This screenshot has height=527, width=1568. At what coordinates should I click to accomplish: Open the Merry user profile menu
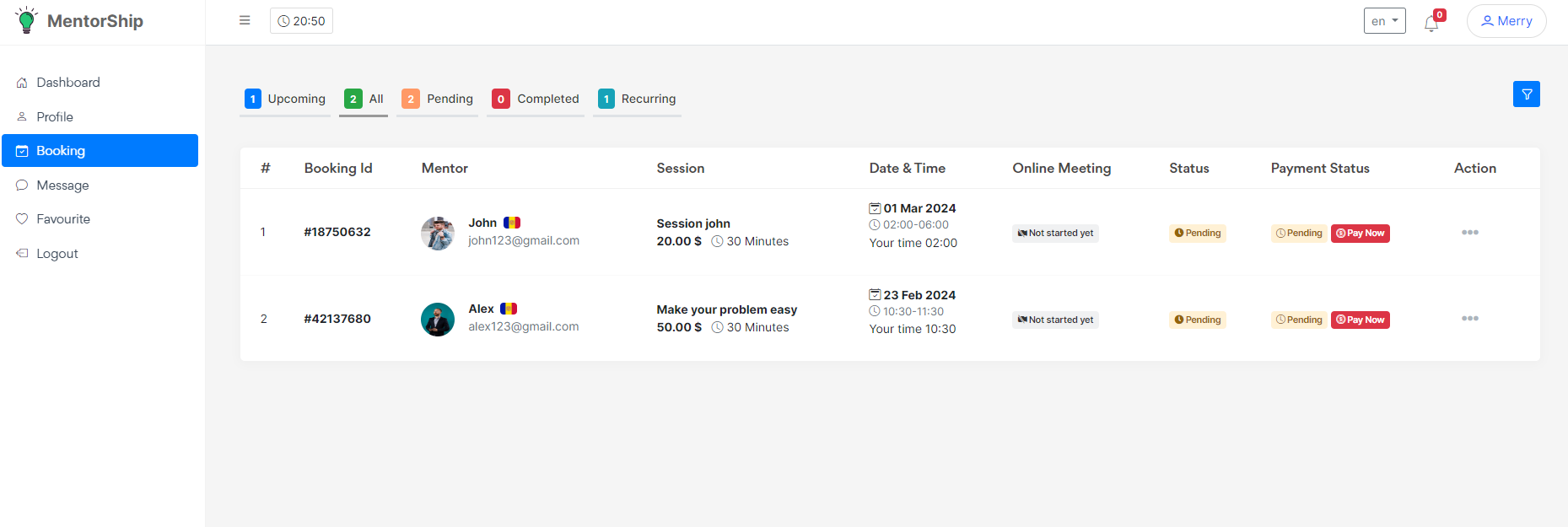click(x=1506, y=21)
